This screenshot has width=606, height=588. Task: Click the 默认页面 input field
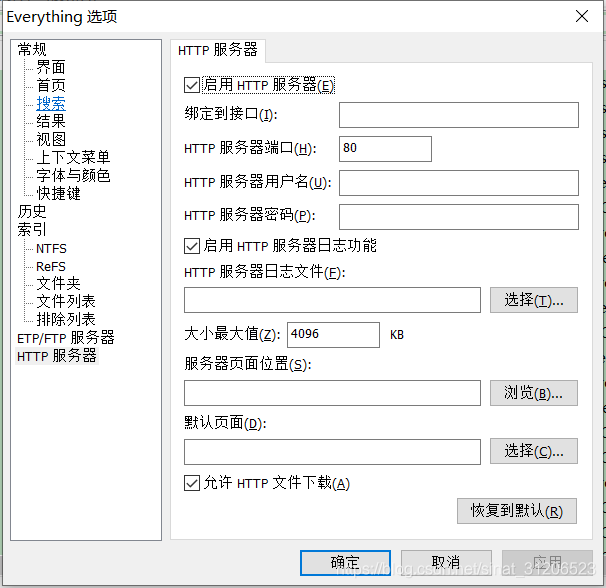click(x=332, y=452)
